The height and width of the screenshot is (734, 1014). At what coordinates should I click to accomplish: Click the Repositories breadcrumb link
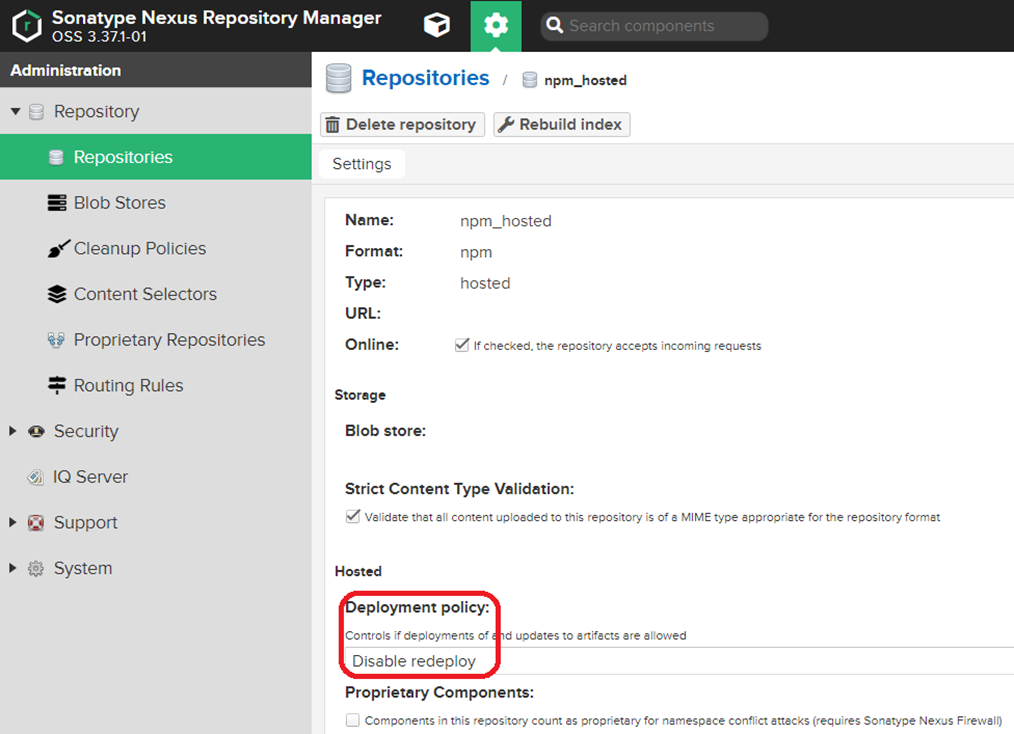click(426, 78)
